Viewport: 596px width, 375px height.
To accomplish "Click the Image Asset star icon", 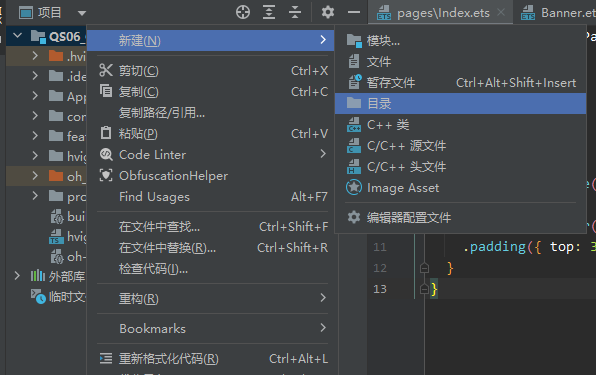I will tap(354, 187).
